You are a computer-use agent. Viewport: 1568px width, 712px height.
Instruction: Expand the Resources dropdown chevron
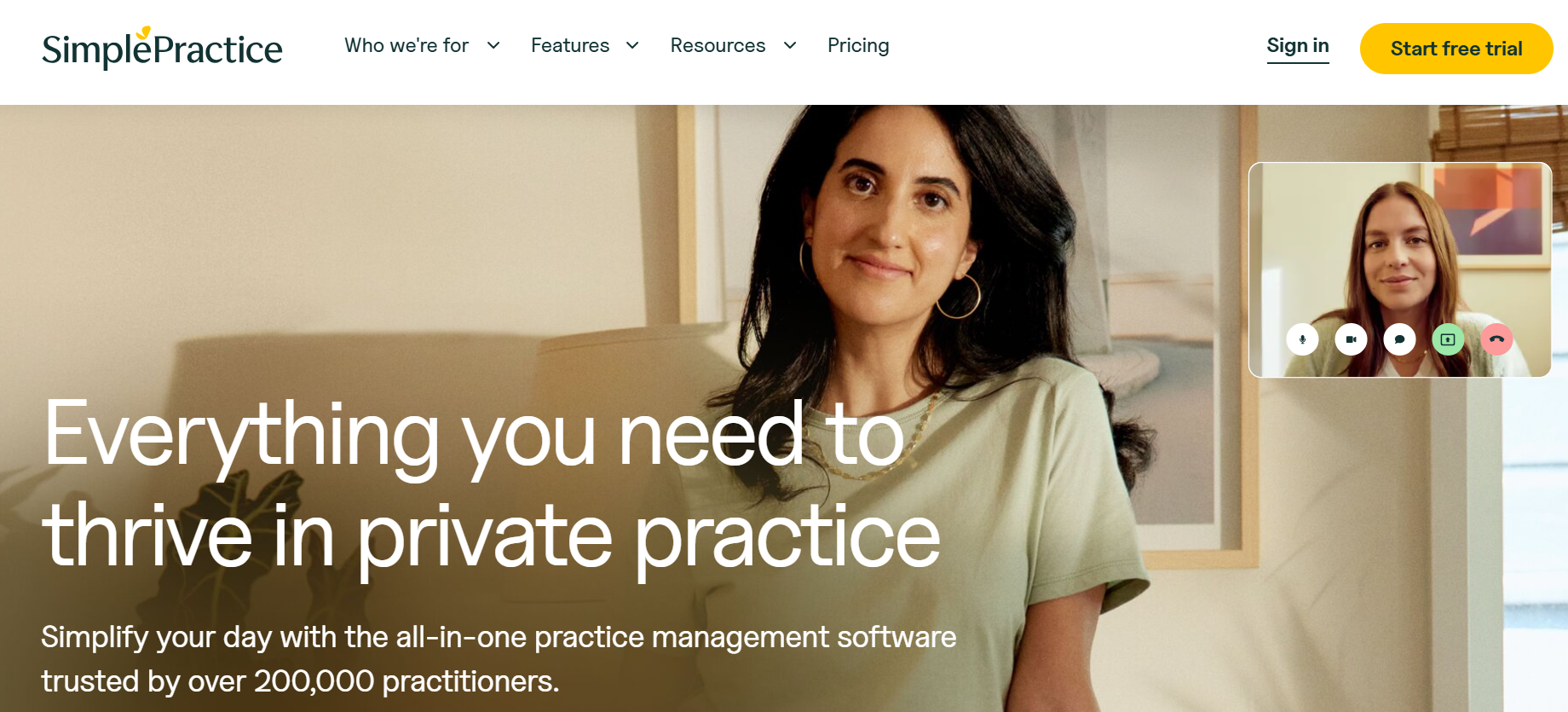(790, 45)
